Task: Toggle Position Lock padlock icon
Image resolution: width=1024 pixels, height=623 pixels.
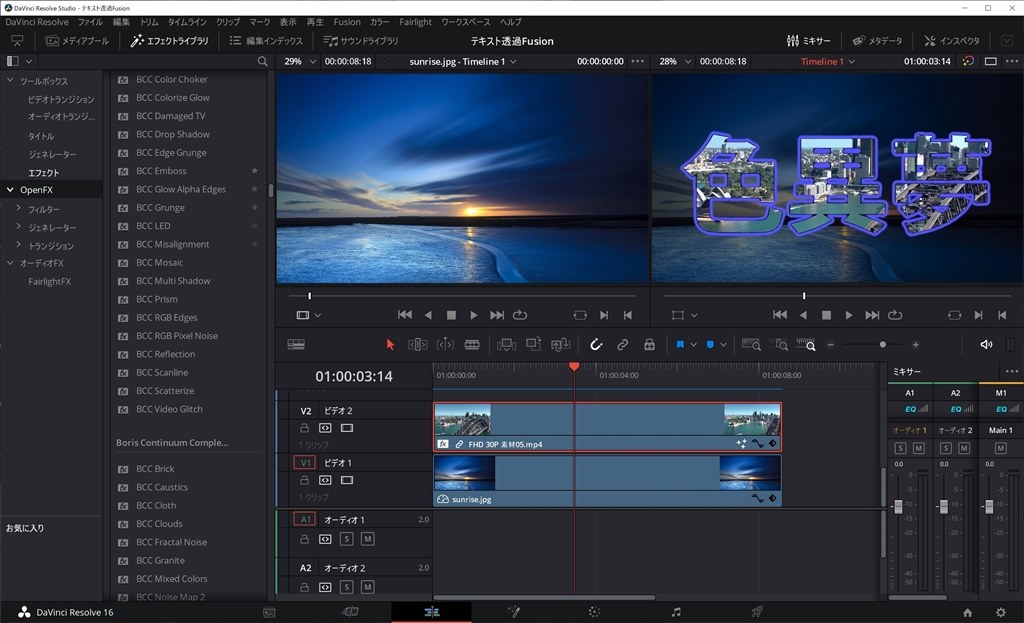Action: [649, 344]
